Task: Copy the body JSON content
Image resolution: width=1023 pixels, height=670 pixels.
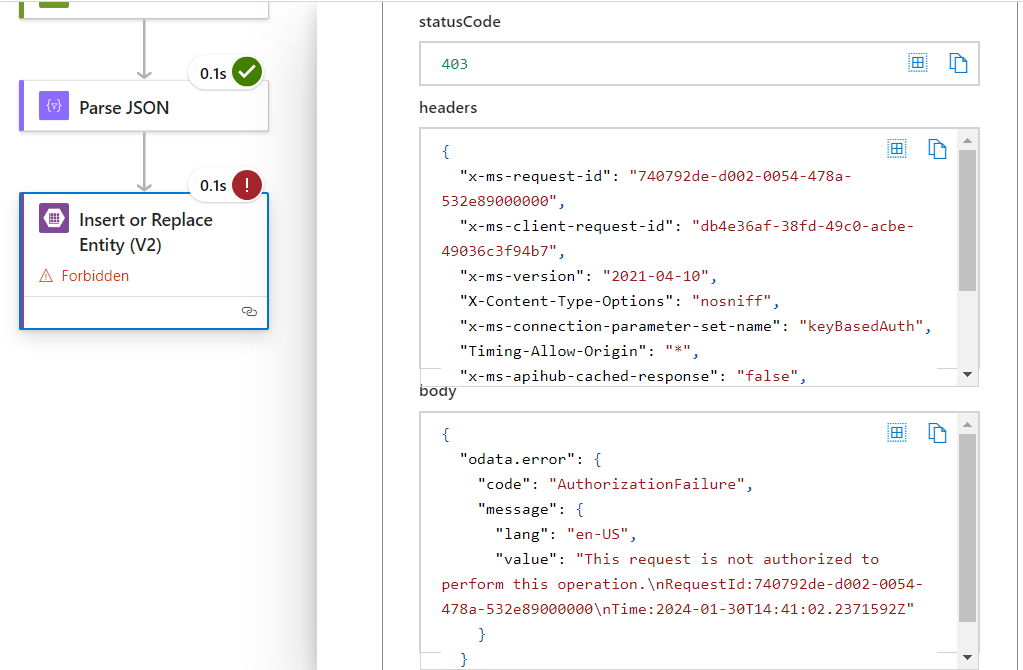Action: pos(937,433)
